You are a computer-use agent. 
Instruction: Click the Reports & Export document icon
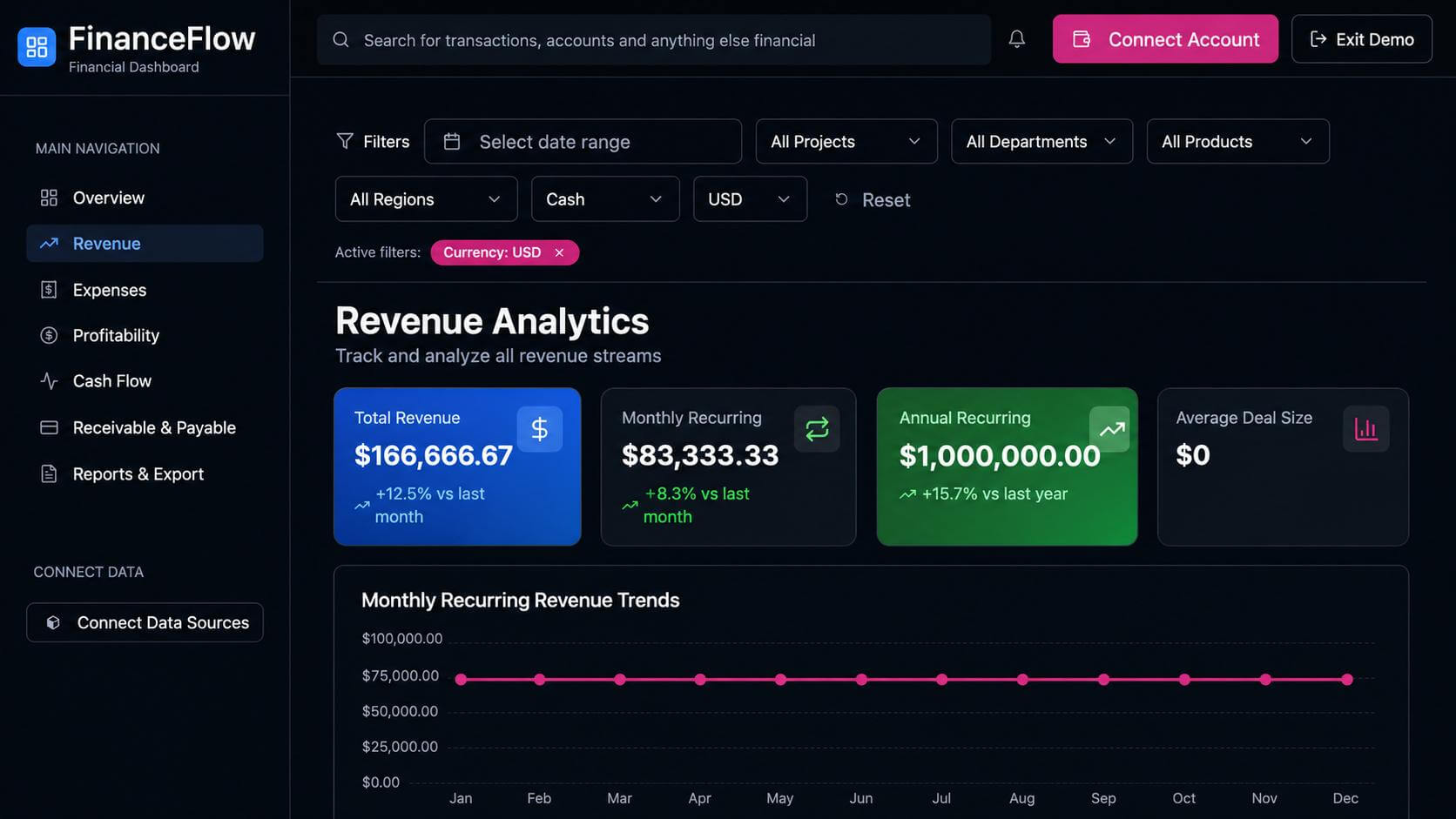click(49, 473)
